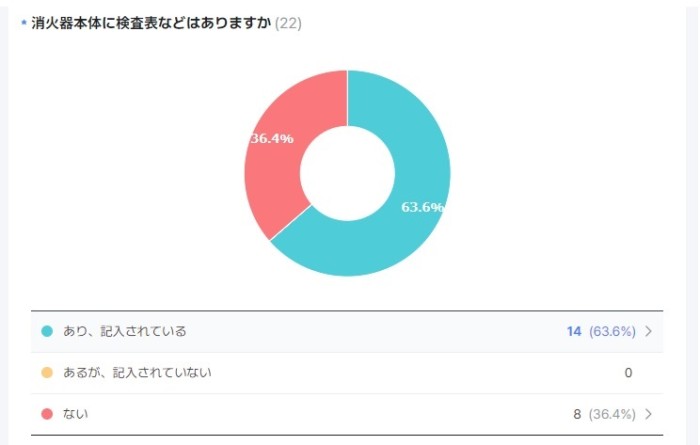The image size is (700, 445).
Task: Click the question title 消火器本体に検査表などはありますか
Action: (151, 23)
